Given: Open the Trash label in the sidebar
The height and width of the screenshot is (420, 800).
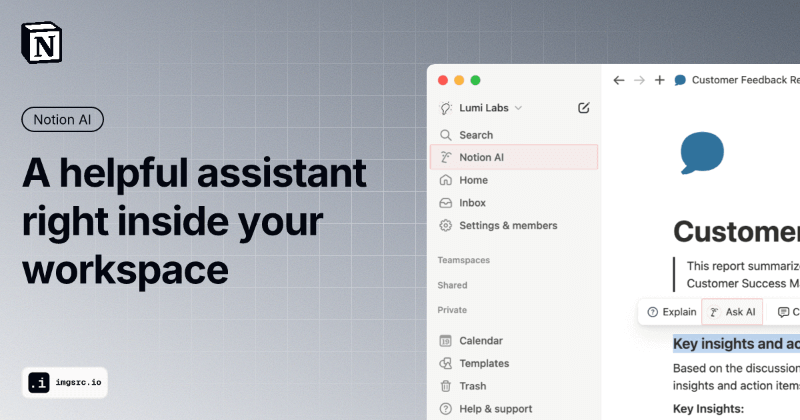Looking at the screenshot, I should pyautogui.click(x=472, y=386).
